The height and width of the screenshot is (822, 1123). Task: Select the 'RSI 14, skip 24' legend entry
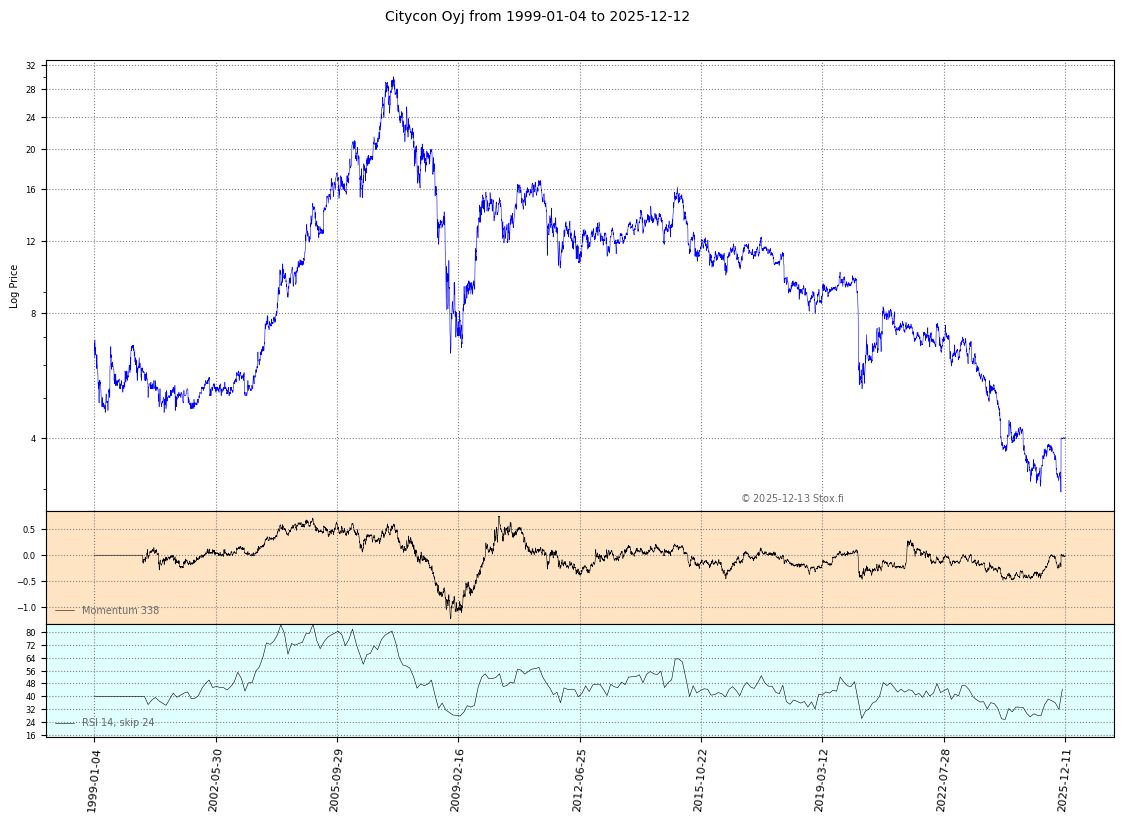pos(117,722)
